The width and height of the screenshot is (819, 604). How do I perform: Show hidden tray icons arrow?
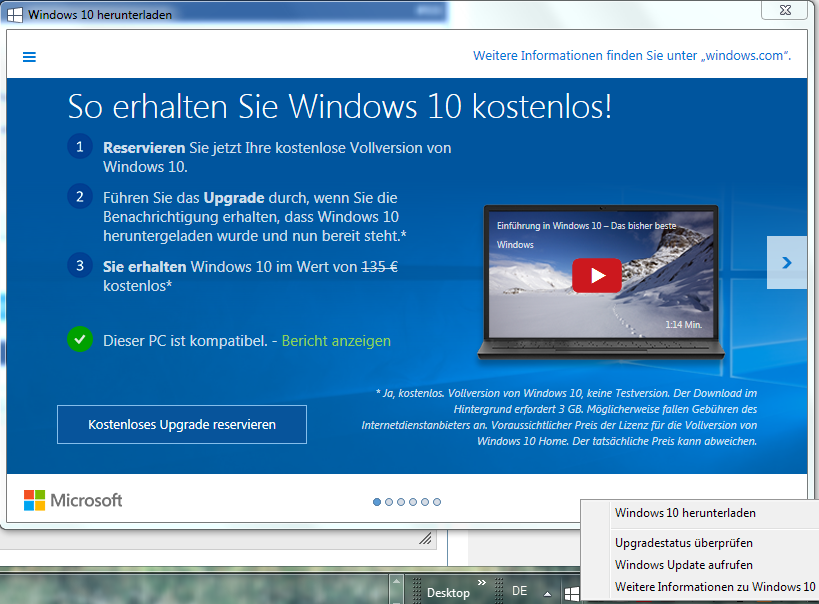pos(547,594)
